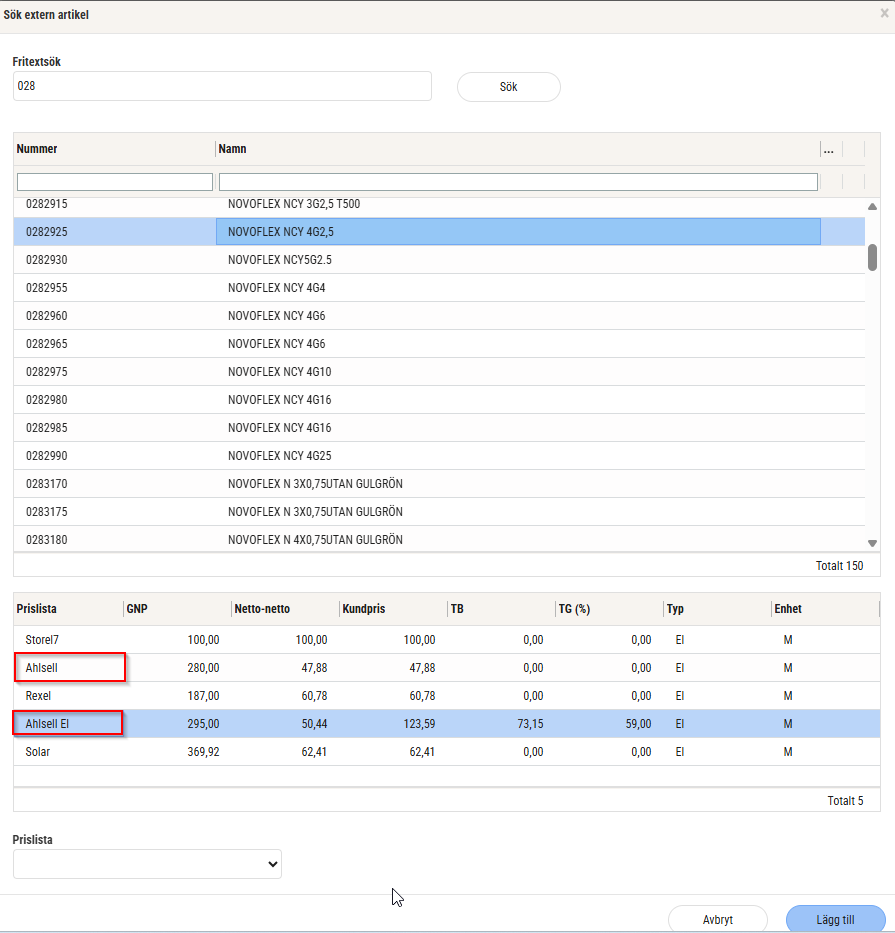Click the Lägg till button
895x933 pixels.
pyautogui.click(x=835, y=919)
